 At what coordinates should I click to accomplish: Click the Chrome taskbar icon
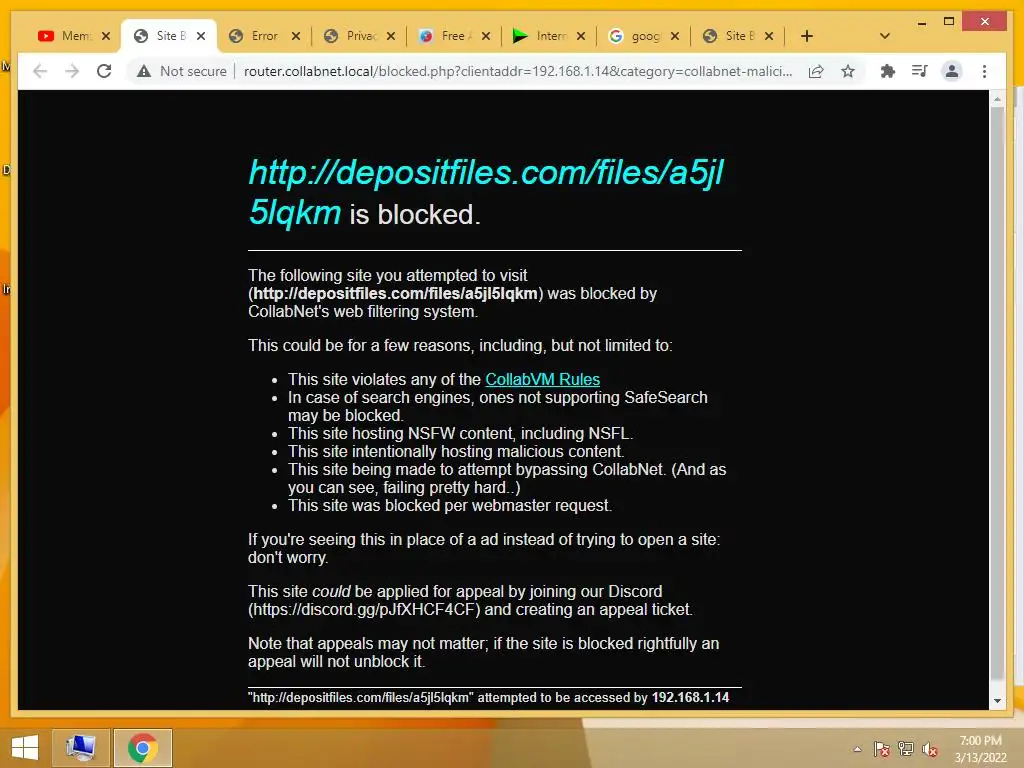(143, 748)
